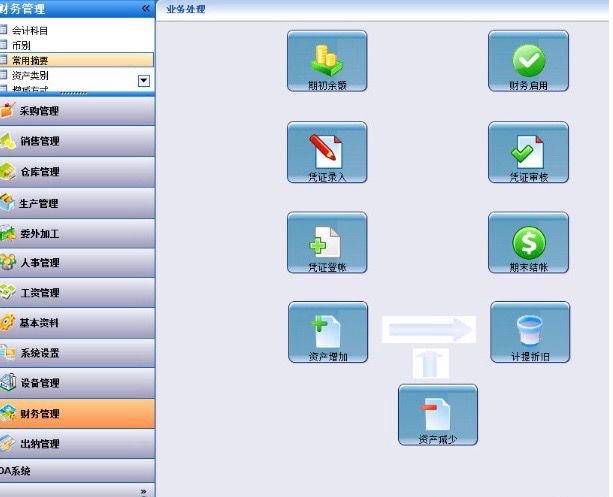Open the 资产减少 asset decrease icon

[x=438, y=415]
